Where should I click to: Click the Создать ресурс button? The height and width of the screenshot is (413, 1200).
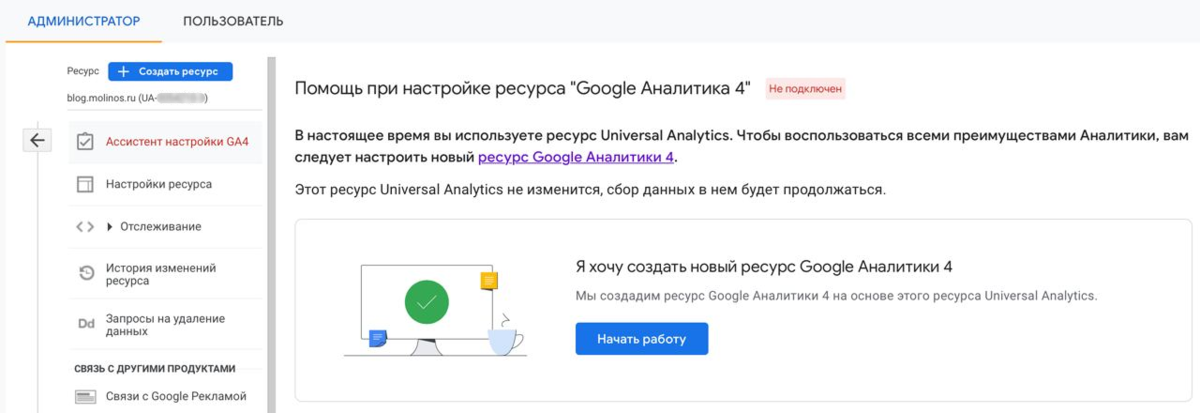(x=170, y=71)
